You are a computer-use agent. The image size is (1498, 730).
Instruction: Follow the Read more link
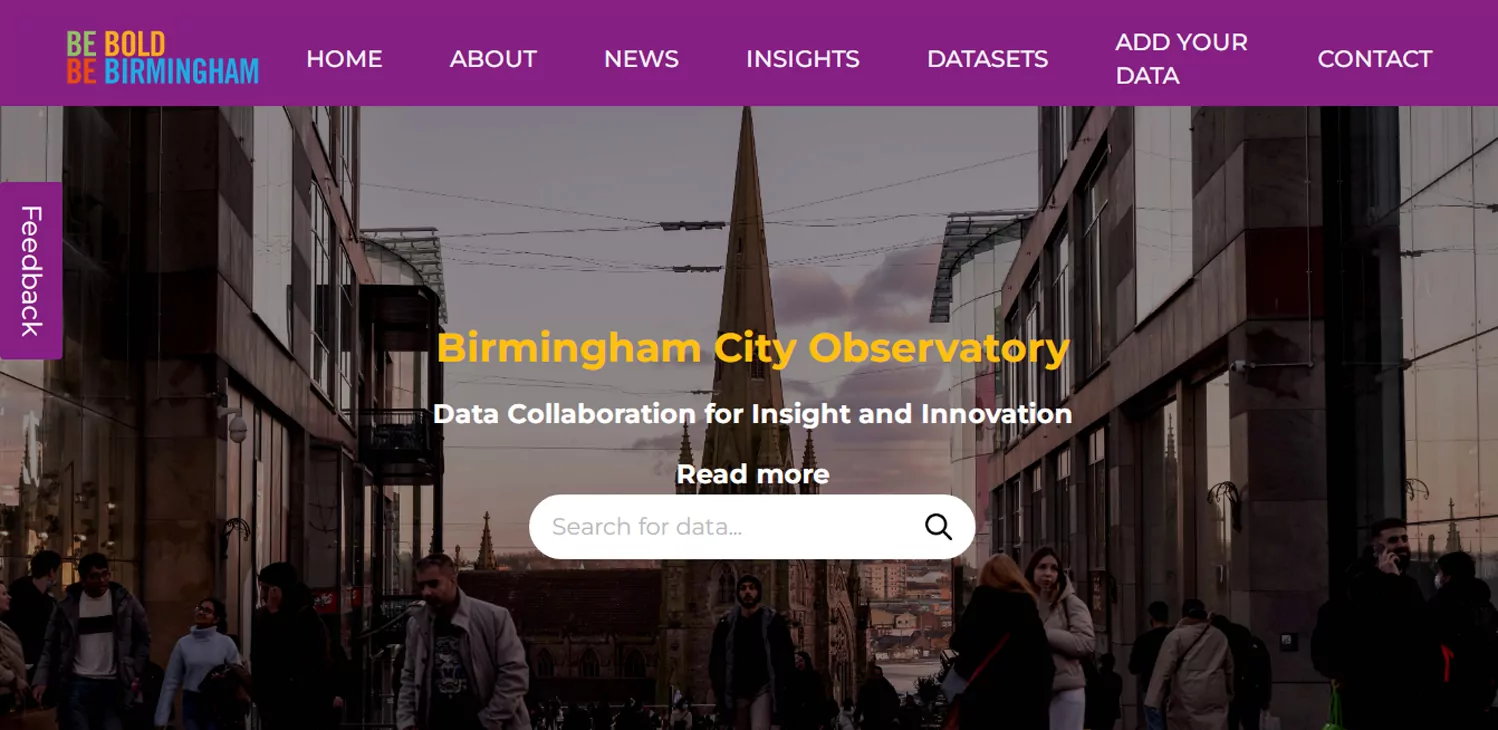(753, 474)
